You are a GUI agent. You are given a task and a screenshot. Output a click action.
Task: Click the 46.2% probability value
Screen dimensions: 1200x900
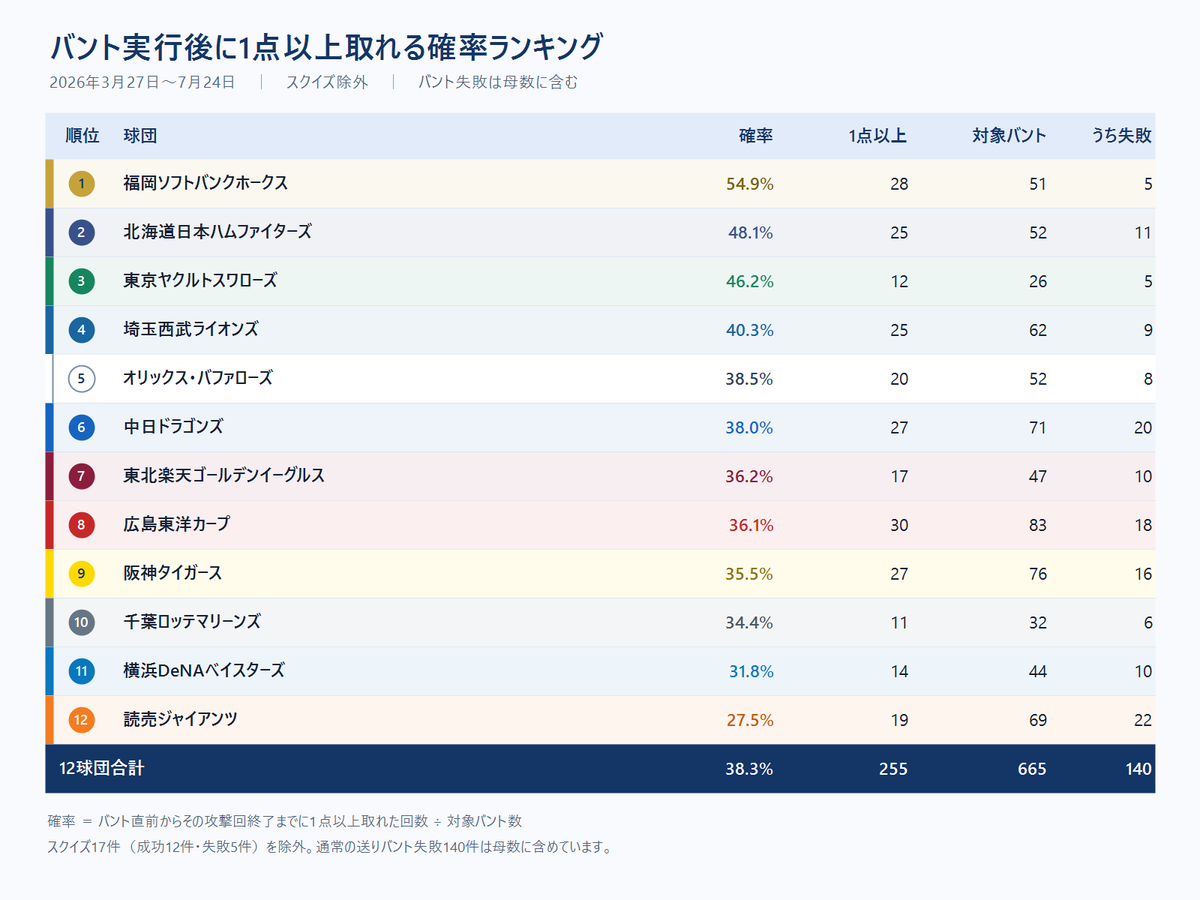(750, 282)
